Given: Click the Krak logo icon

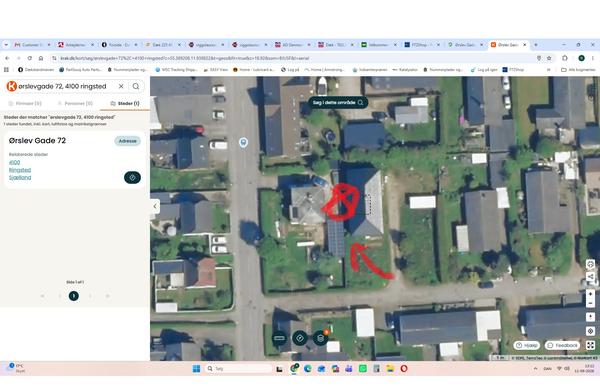Looking at the screenshot, I should (11, 86).
